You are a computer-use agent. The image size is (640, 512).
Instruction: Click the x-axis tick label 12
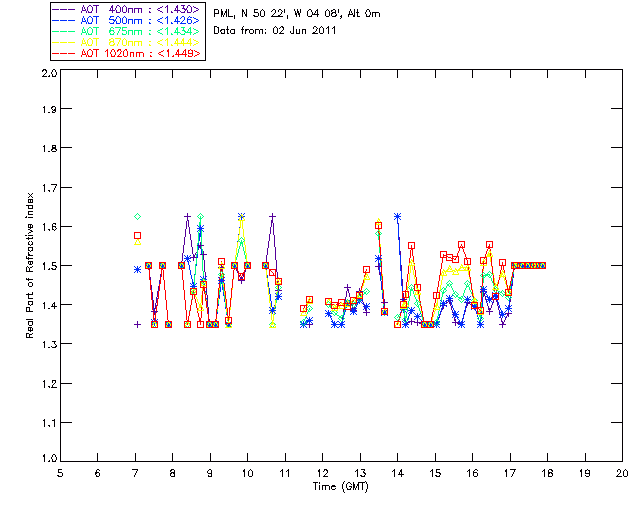tap(322, 473)
